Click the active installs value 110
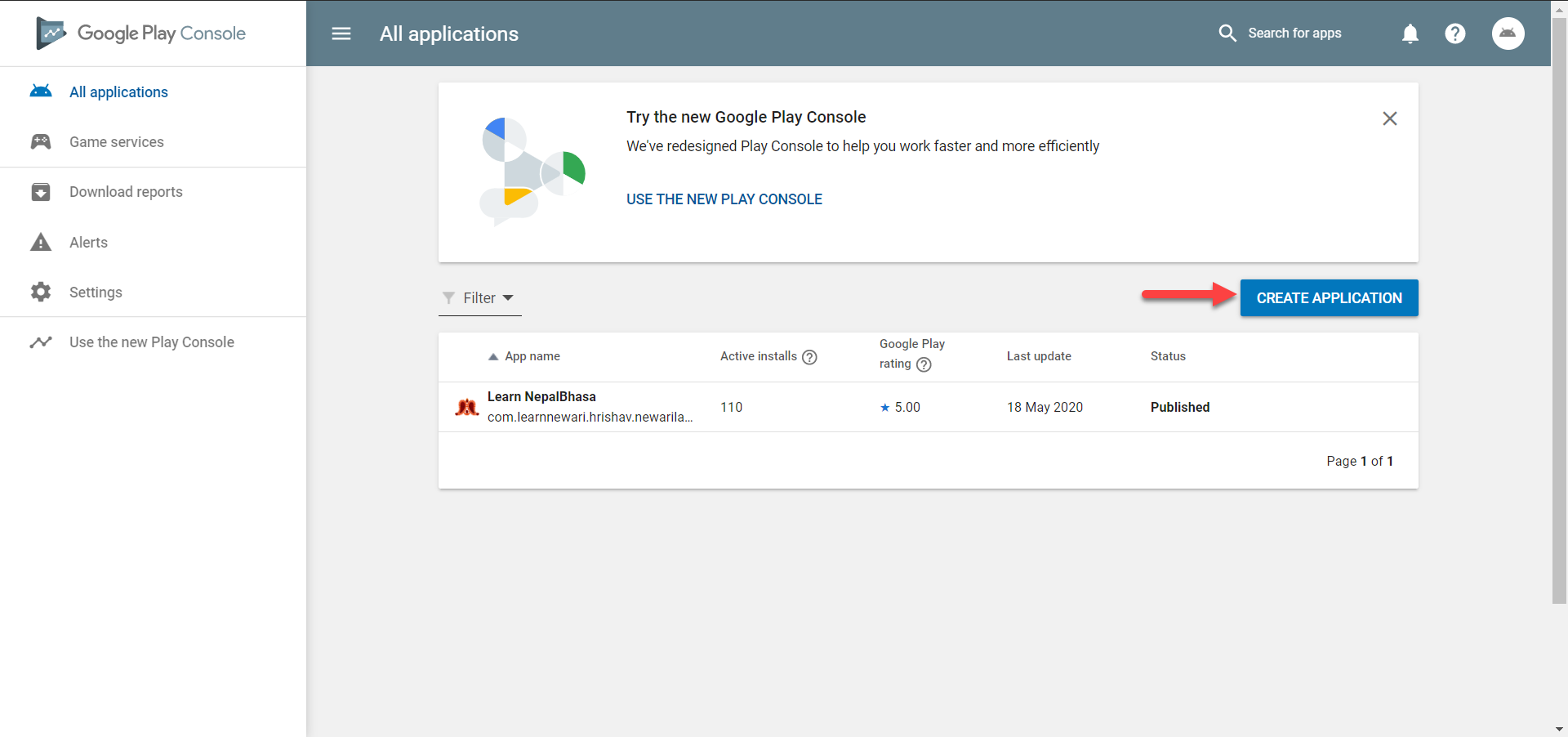 (731, 407)
